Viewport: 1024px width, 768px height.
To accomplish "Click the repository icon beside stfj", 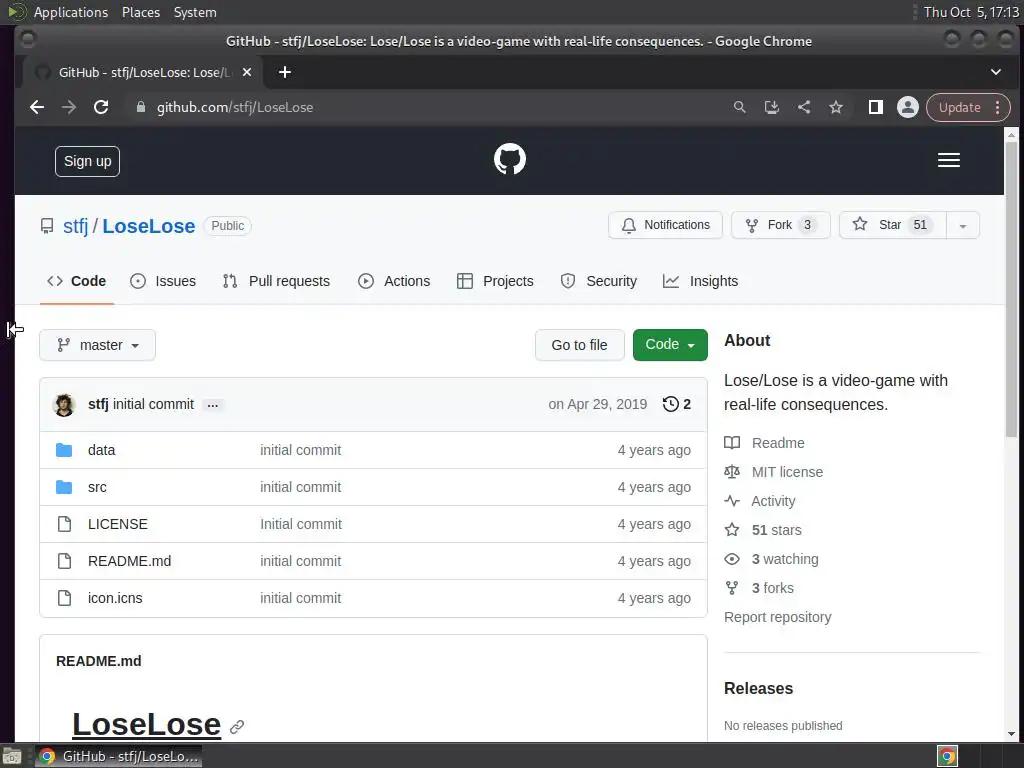I will (47, 226).
